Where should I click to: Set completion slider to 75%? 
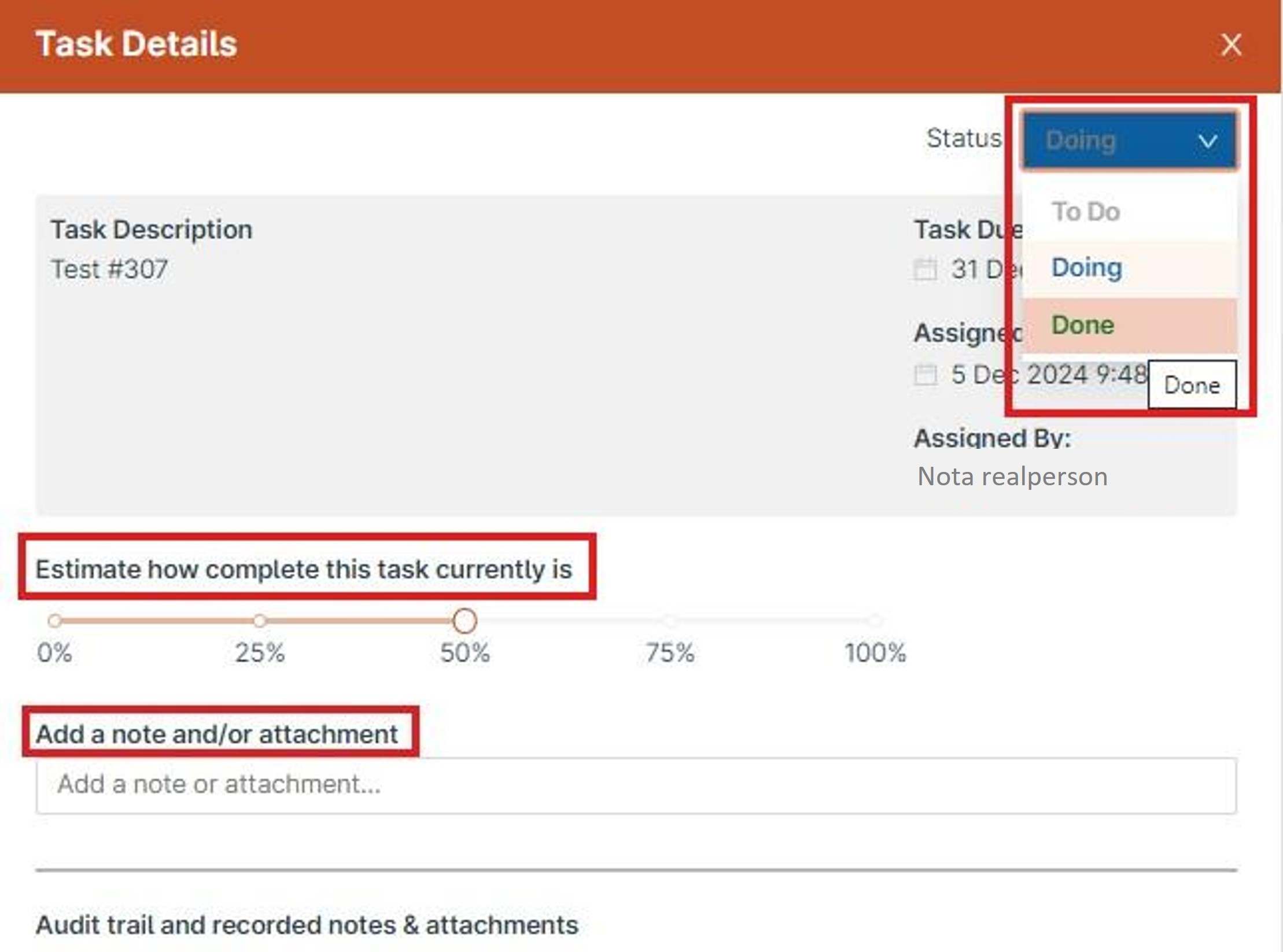(x=670, y=621)
